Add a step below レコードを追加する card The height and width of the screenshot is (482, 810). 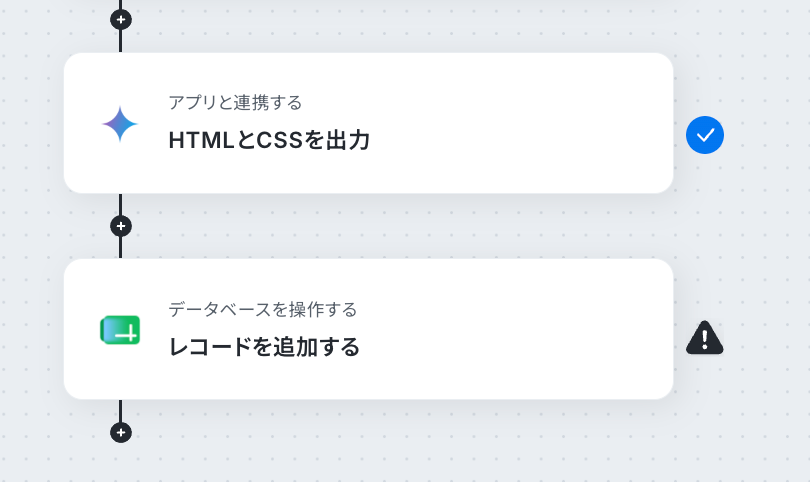coord(121,432)
